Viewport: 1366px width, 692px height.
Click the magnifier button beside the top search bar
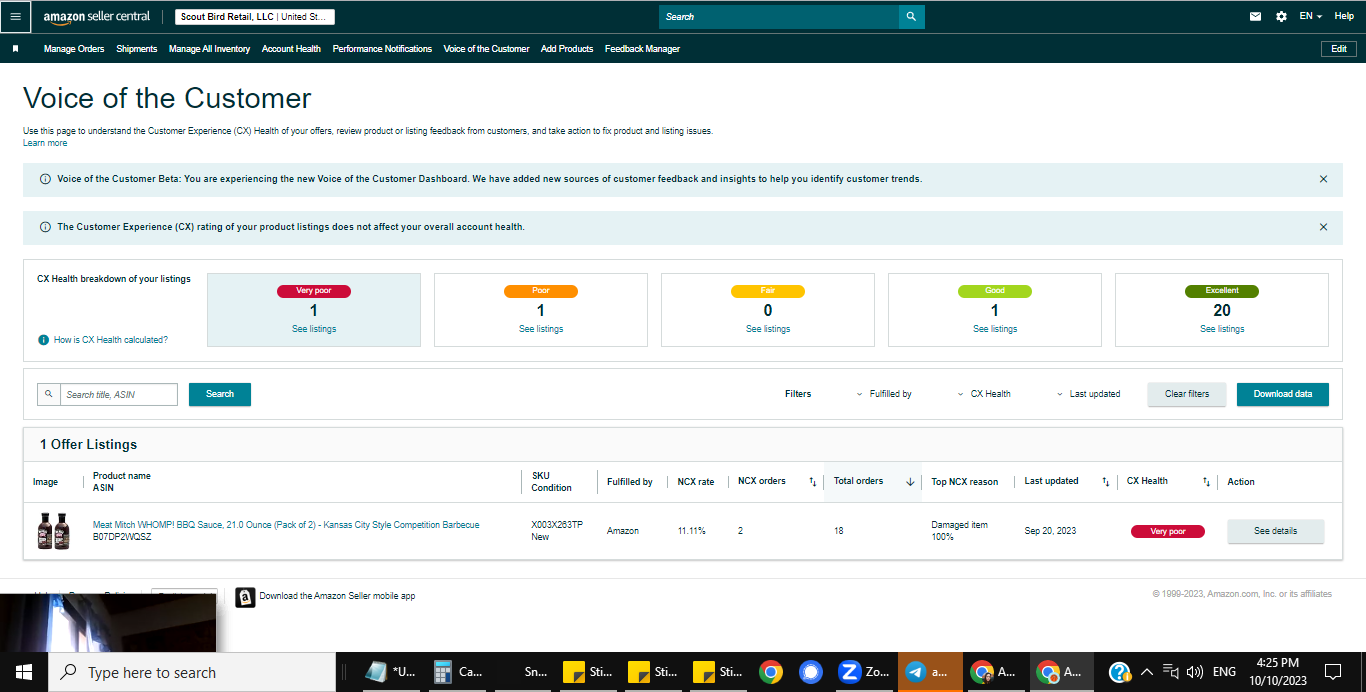click(911, 17)
